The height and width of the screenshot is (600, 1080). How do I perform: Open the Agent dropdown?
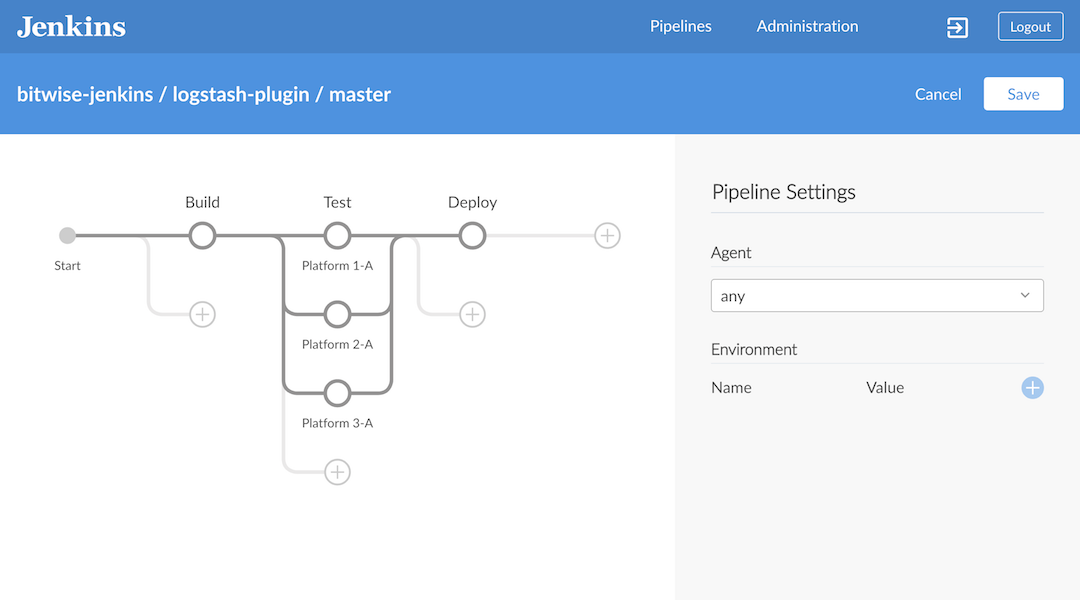pyautogui.click(x=876, y=296)
